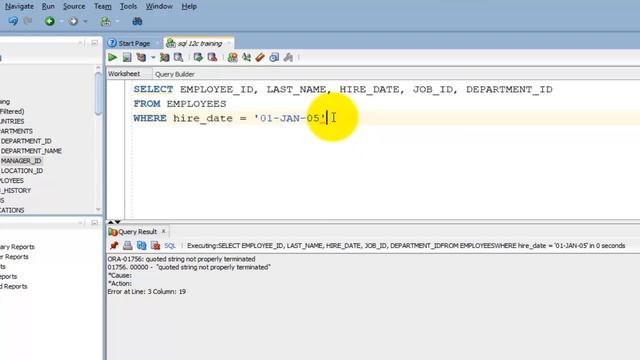Click the Print icon in Query Result toolbar
This screenshot has width=640, height=360.
128,246
